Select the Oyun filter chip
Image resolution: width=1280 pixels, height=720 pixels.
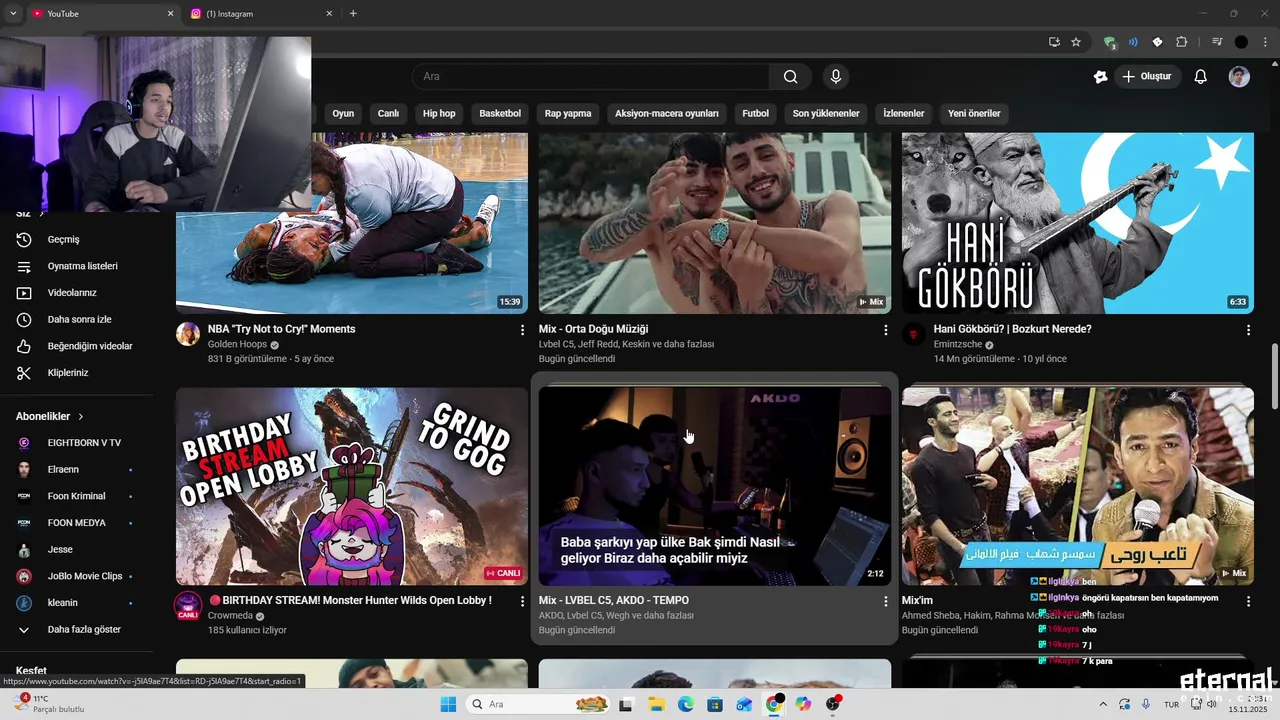click(343, 114)
